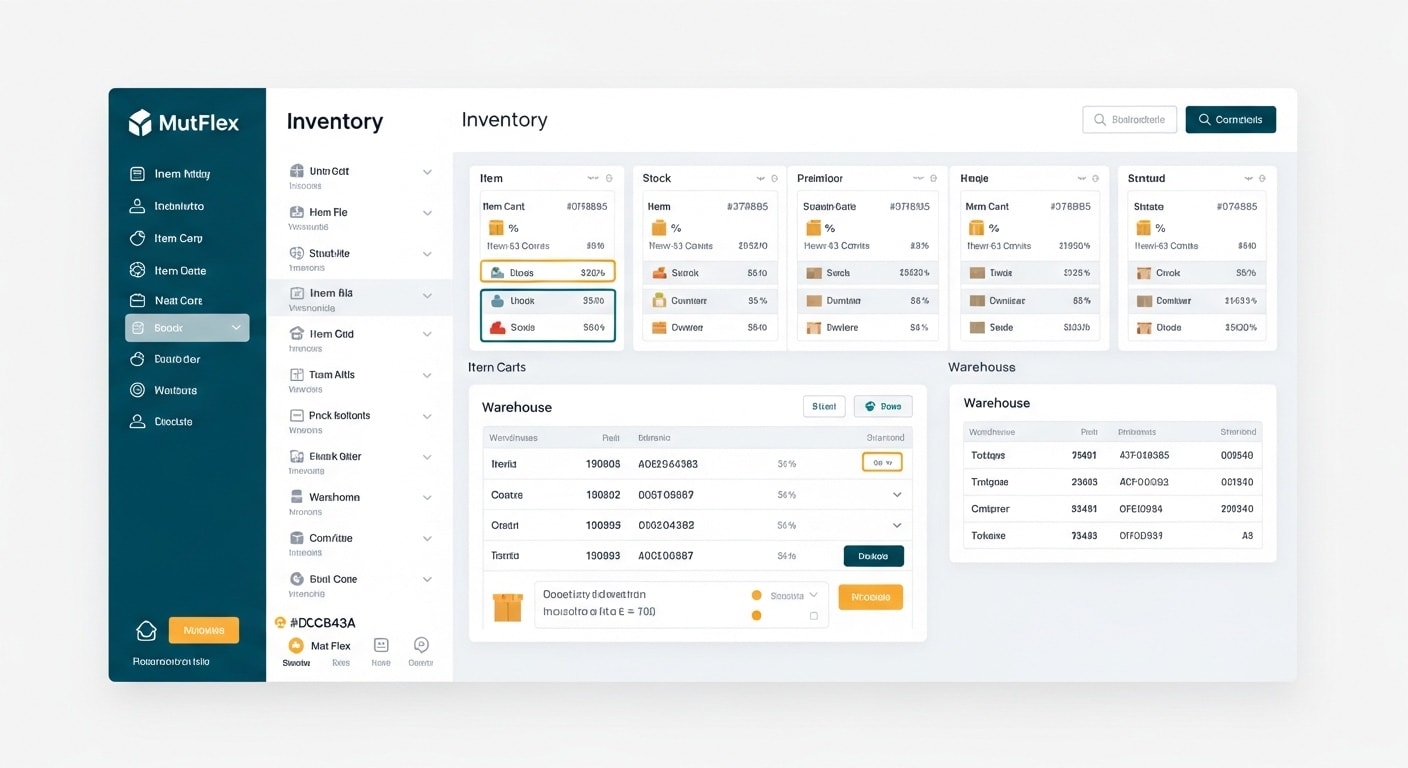Screen dimensions: 1408x768
Task: Click the Bostnodrerle search field
Action: [x=1130, y=119]
